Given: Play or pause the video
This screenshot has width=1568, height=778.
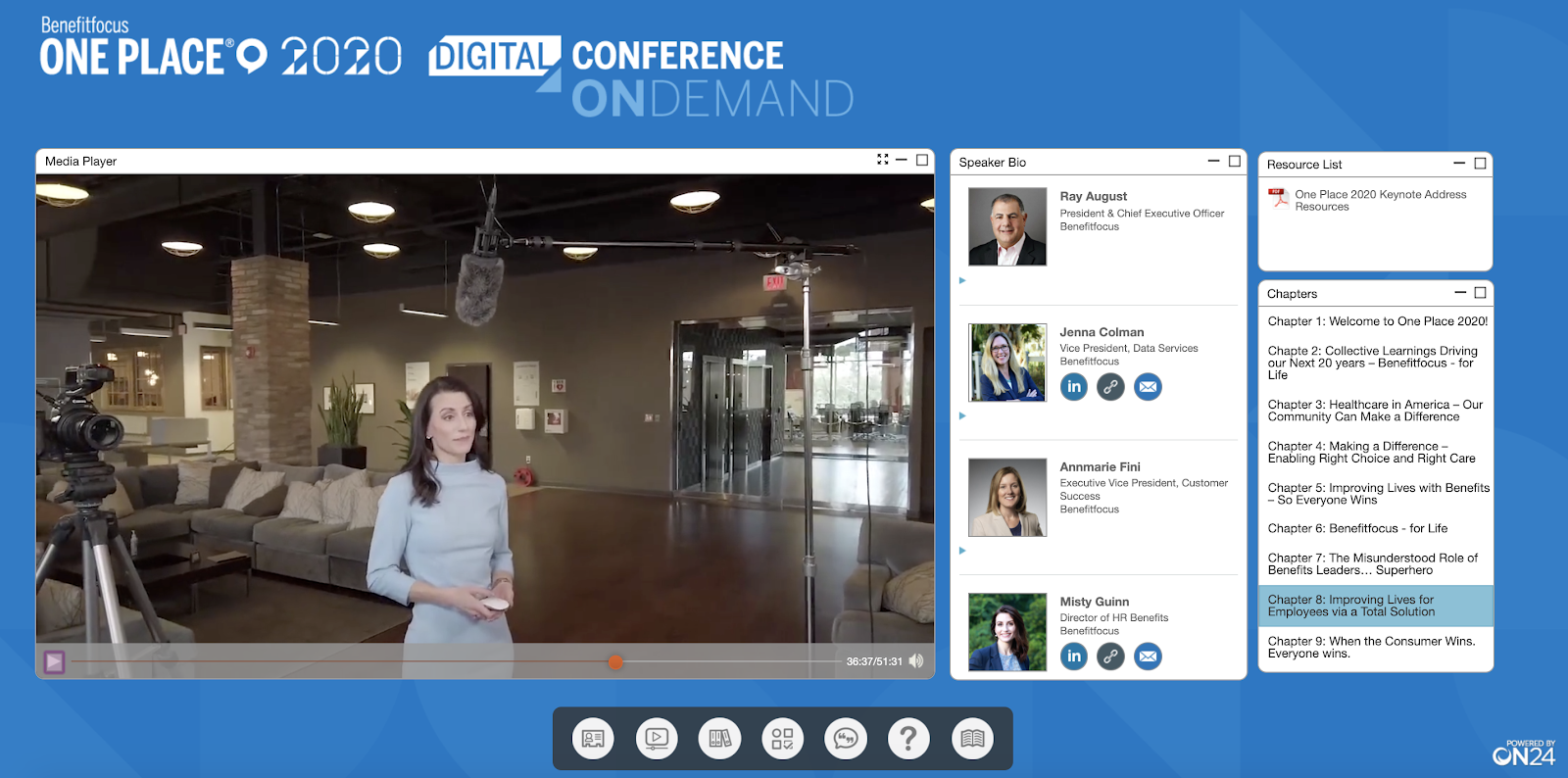Looking at the screenshot, I should pos(55,662).
